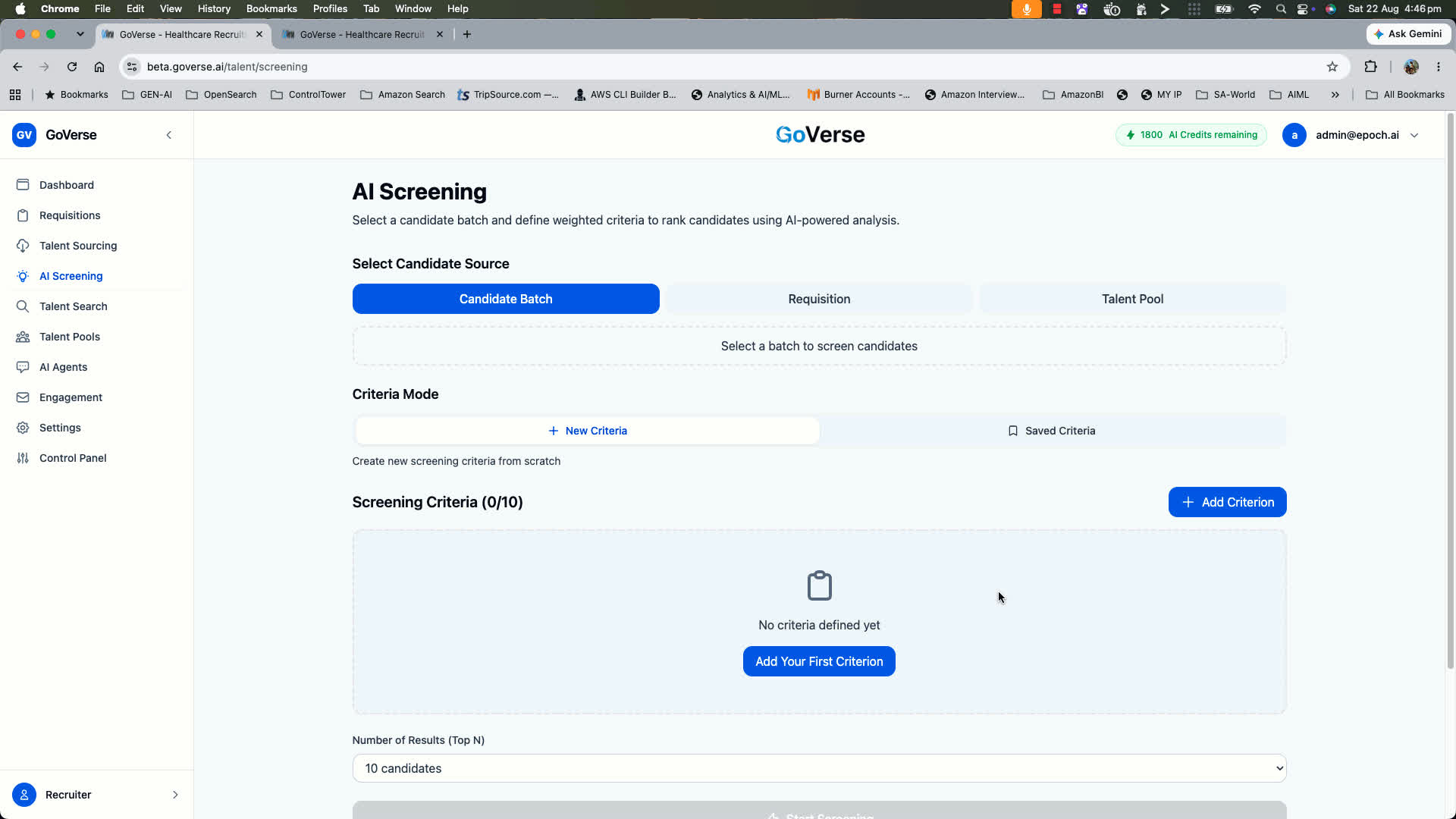The image size is (1456, 819).
Task: Open the Bookmarks menu in menu bar
Action: tap(271, 9)
